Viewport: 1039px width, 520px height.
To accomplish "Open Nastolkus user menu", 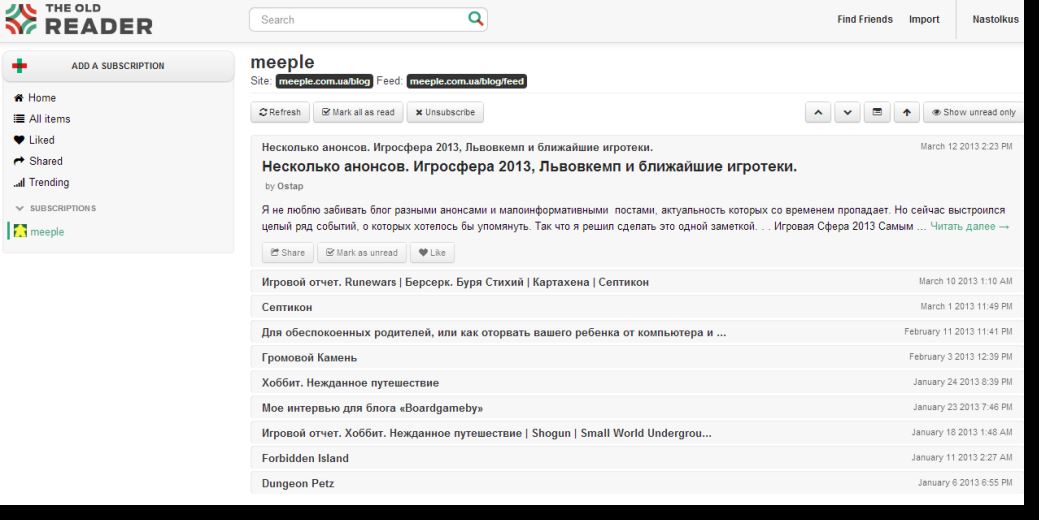I will click(995, 19).
